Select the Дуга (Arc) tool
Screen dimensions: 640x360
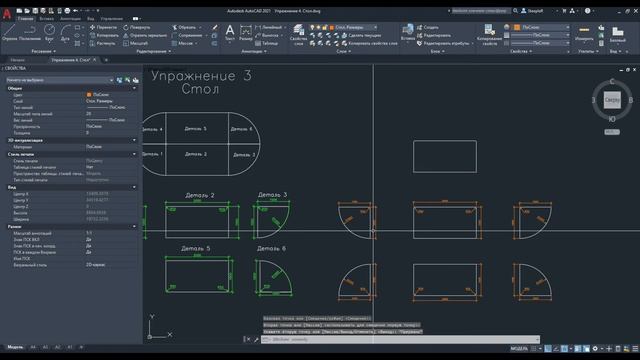[65, 32]
